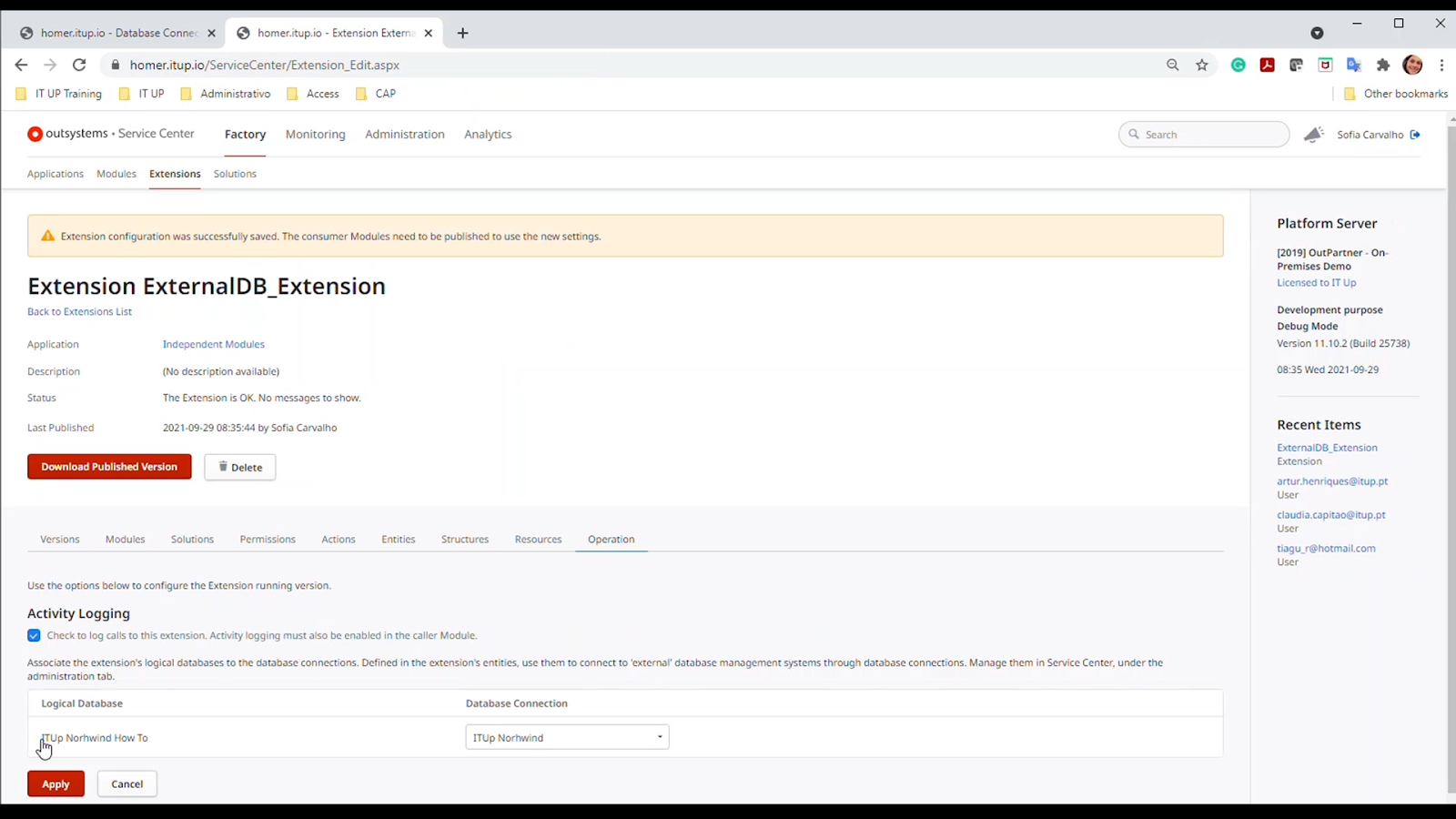Open the Grammarly extension icon
Image resolution: width=1456 pixels, height=819 pixels.
pos(1239,65)
